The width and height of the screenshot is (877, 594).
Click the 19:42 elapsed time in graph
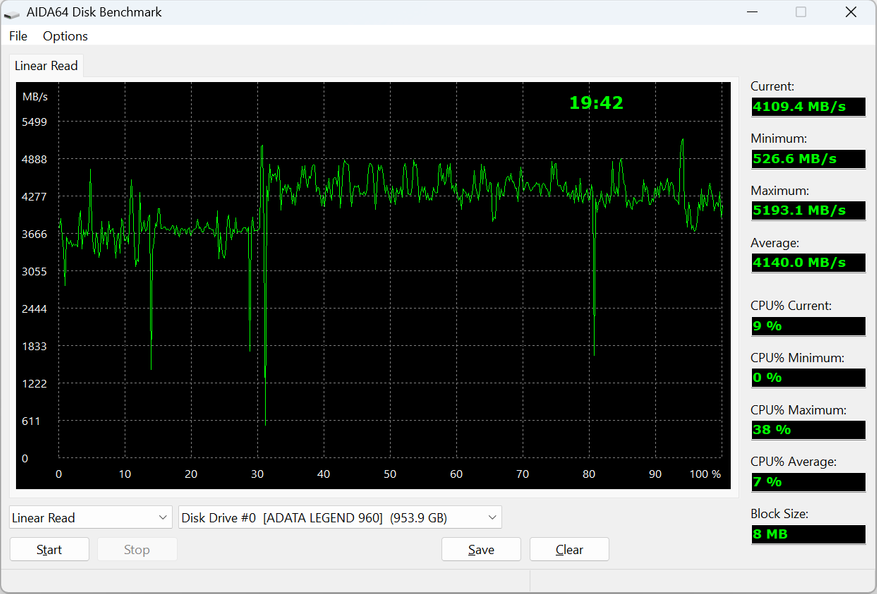[x=596, y=103]
